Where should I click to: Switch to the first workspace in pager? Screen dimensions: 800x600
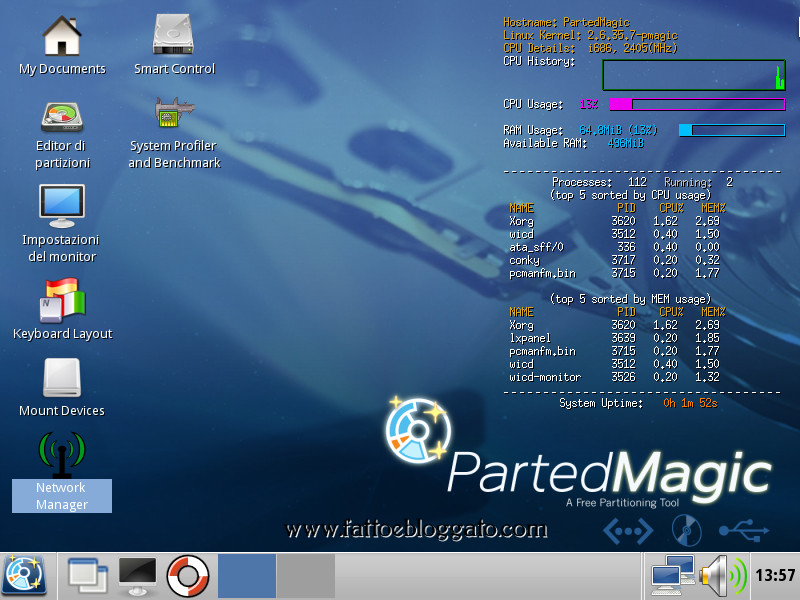(x=247, y=576)
